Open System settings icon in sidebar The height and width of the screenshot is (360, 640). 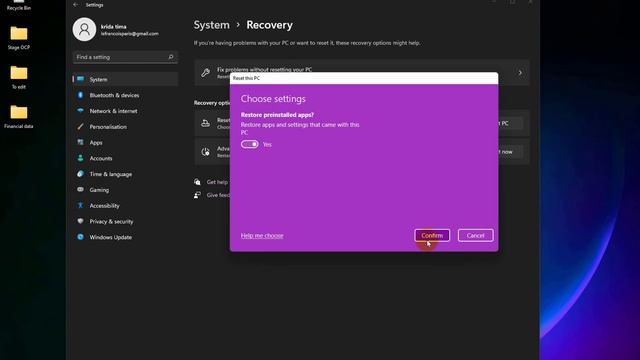pyautogui.click(x=80, y=79)
